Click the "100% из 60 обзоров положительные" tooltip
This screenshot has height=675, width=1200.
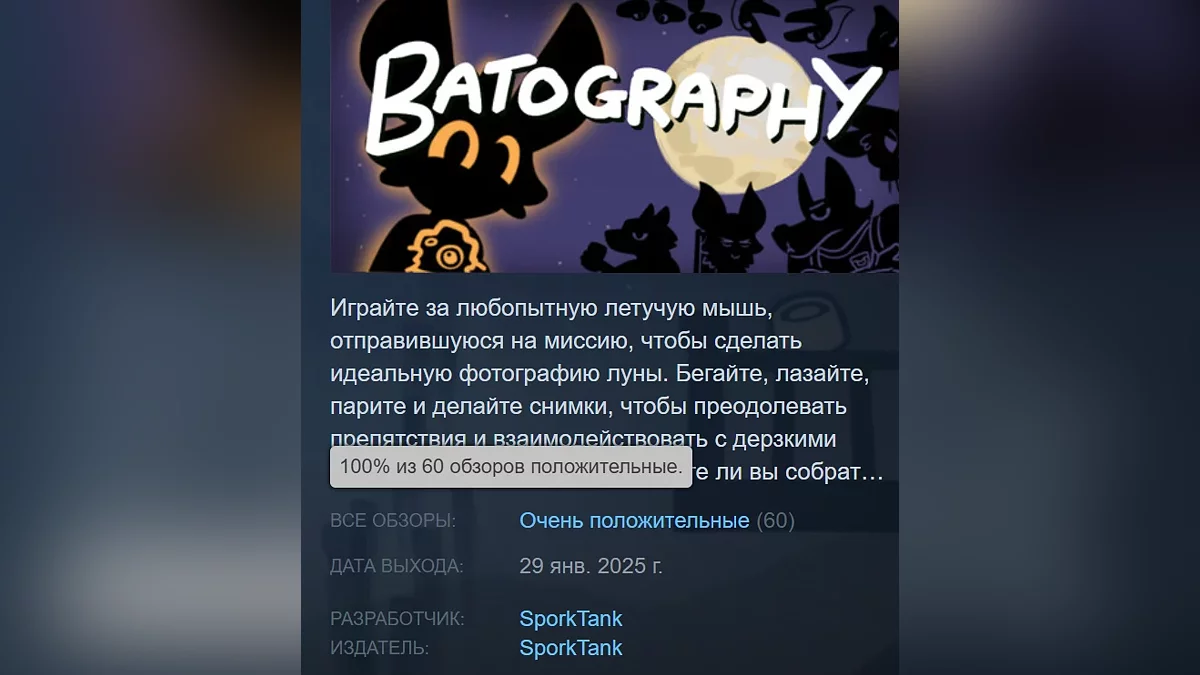(511, 467)
